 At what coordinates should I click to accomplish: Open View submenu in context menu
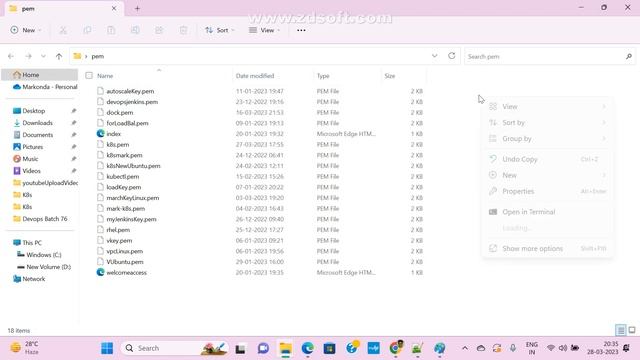click(x=547, y=107)
